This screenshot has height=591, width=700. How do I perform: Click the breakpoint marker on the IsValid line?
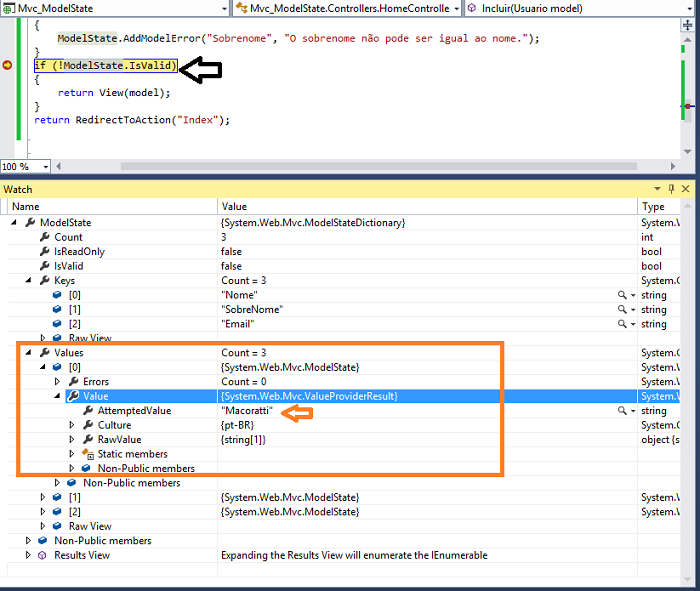[7, 66]
